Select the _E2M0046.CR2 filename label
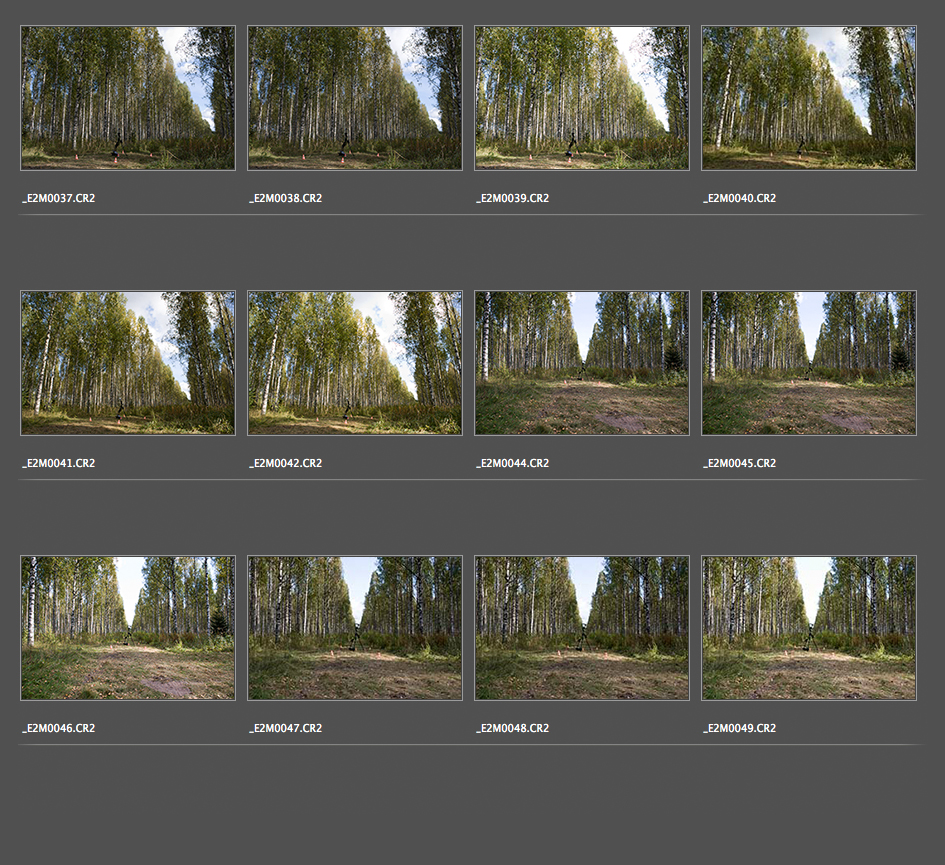Screen dimensions: 945x865 click(x=59, y=729)
